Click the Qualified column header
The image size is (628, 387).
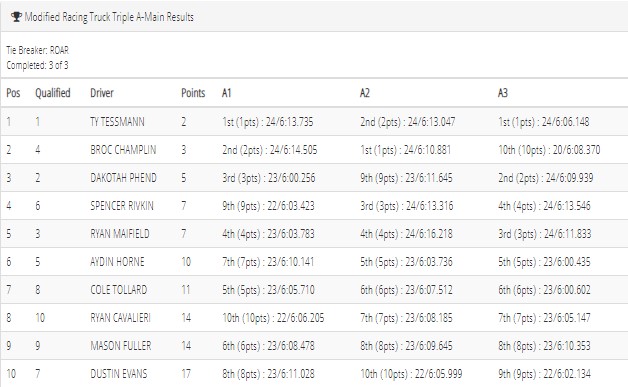(x=52, y=93)
